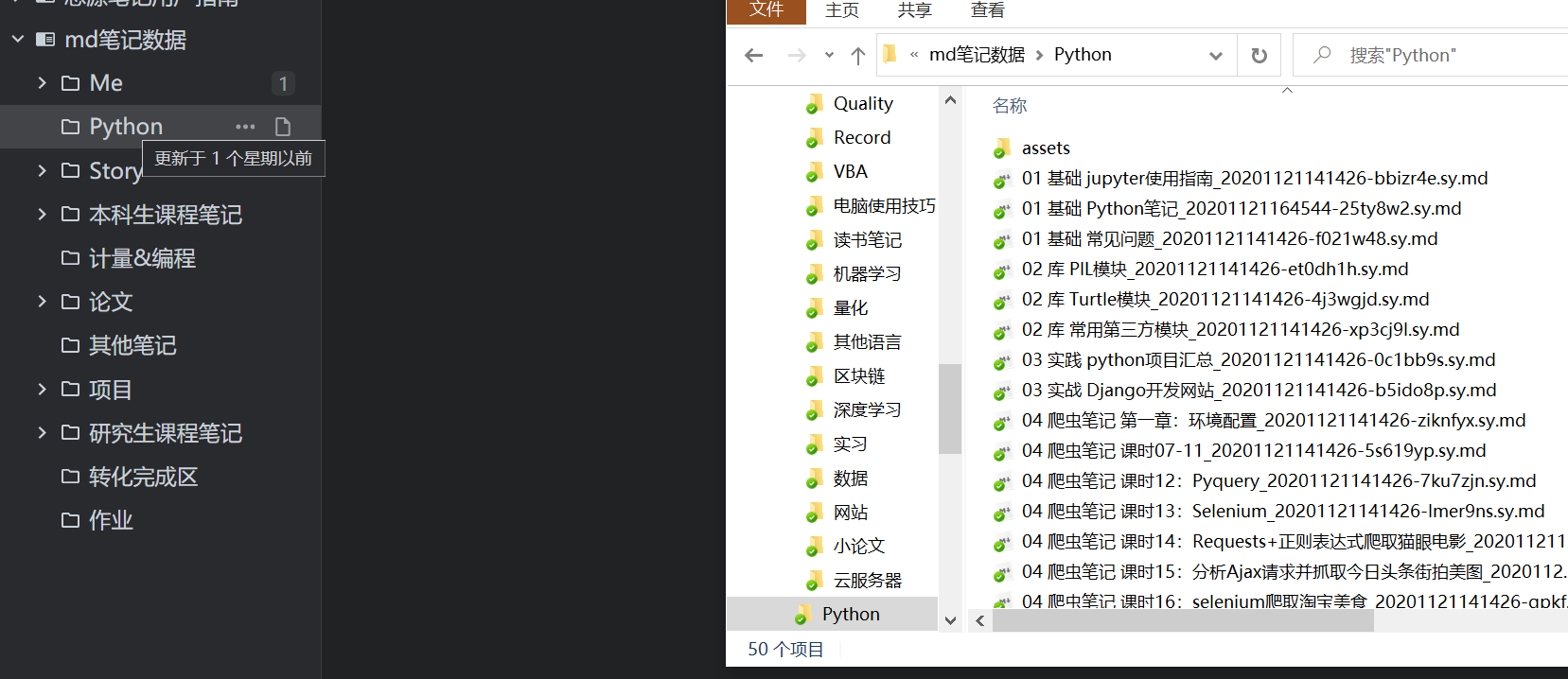Click Python breadcrumb in address bar
1568x679 pixels.
[x=1083, y=55]
